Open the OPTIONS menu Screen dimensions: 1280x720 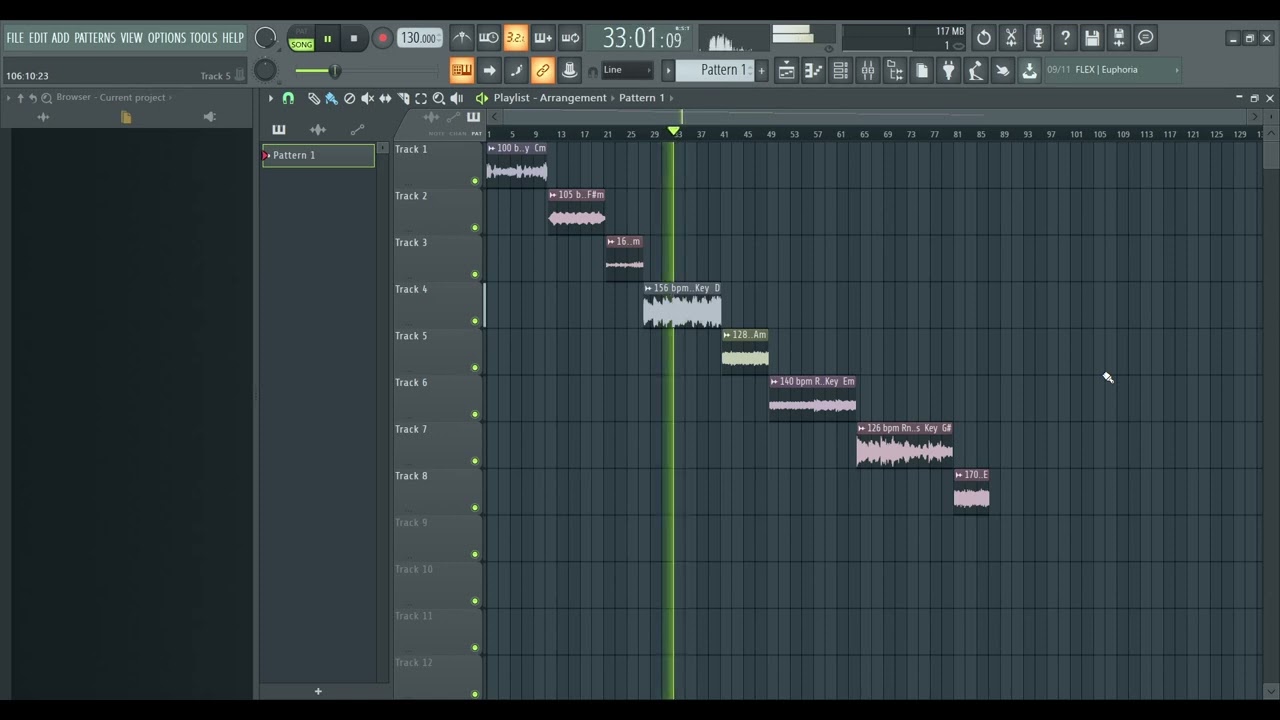(167, 38)
